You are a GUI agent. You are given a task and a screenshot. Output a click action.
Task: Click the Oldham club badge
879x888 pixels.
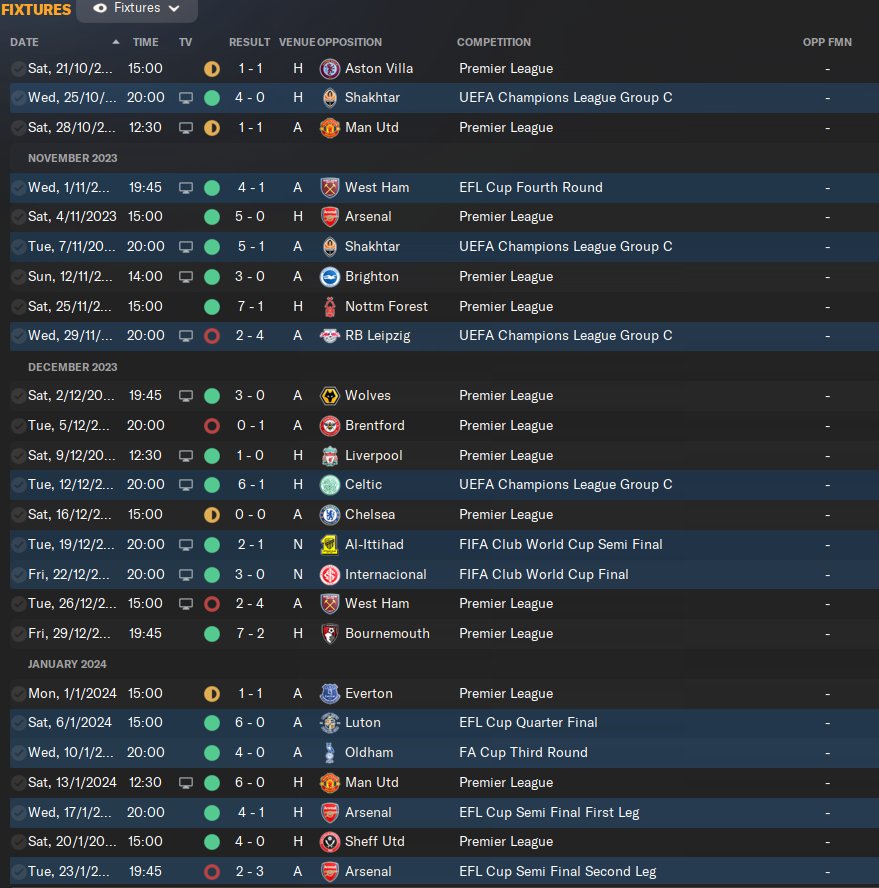point(330,753)
